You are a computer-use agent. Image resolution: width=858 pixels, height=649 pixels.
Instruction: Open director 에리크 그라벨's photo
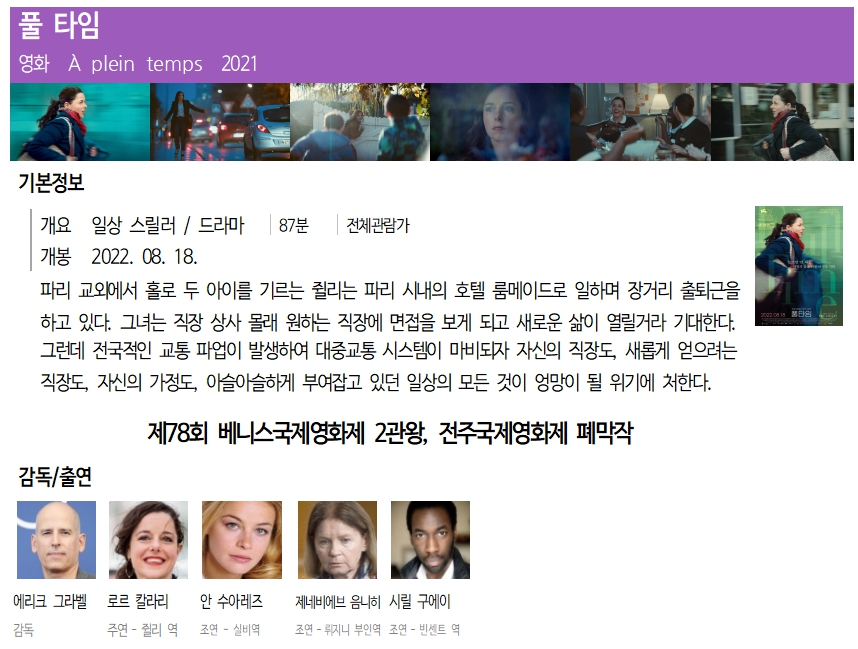56,540
